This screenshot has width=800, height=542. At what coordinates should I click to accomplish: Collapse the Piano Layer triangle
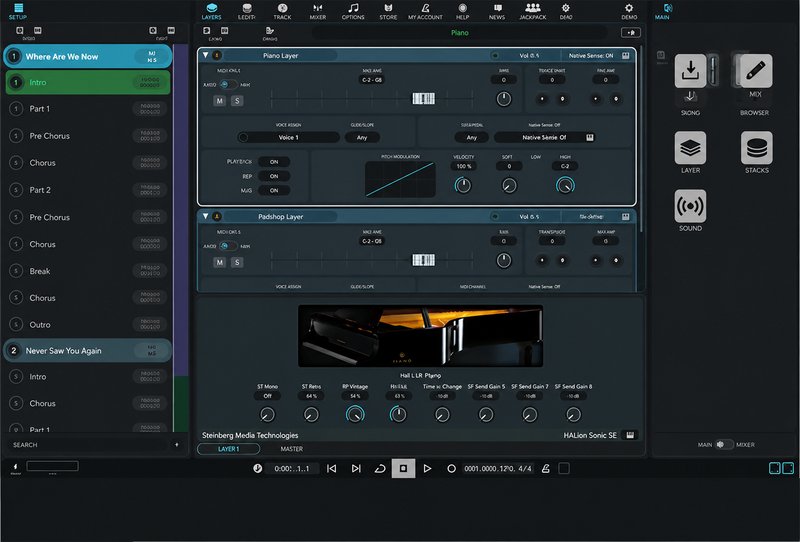(x=205, y=55)
